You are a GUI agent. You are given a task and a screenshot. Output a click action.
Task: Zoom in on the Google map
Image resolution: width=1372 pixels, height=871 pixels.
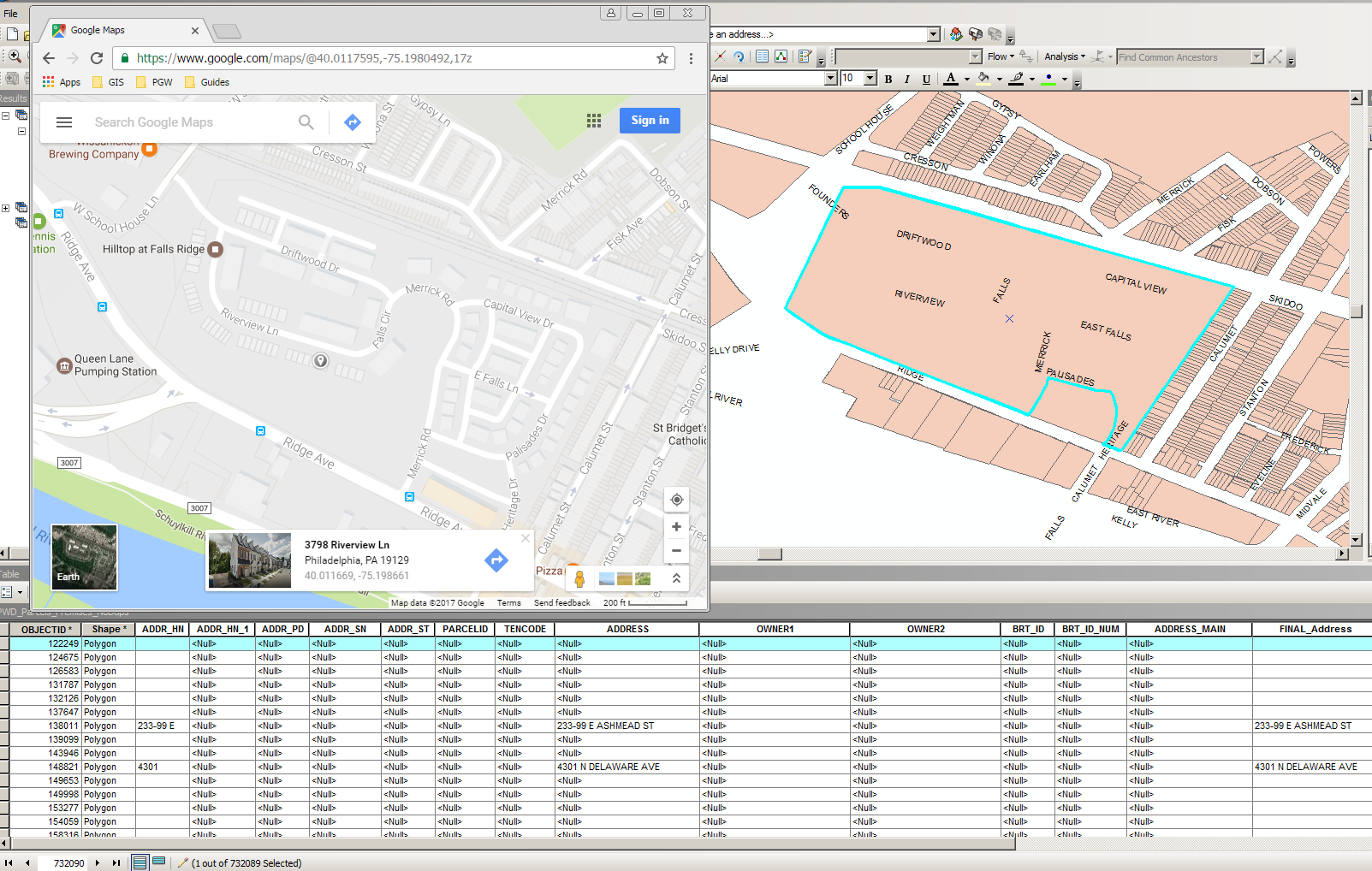676,527
